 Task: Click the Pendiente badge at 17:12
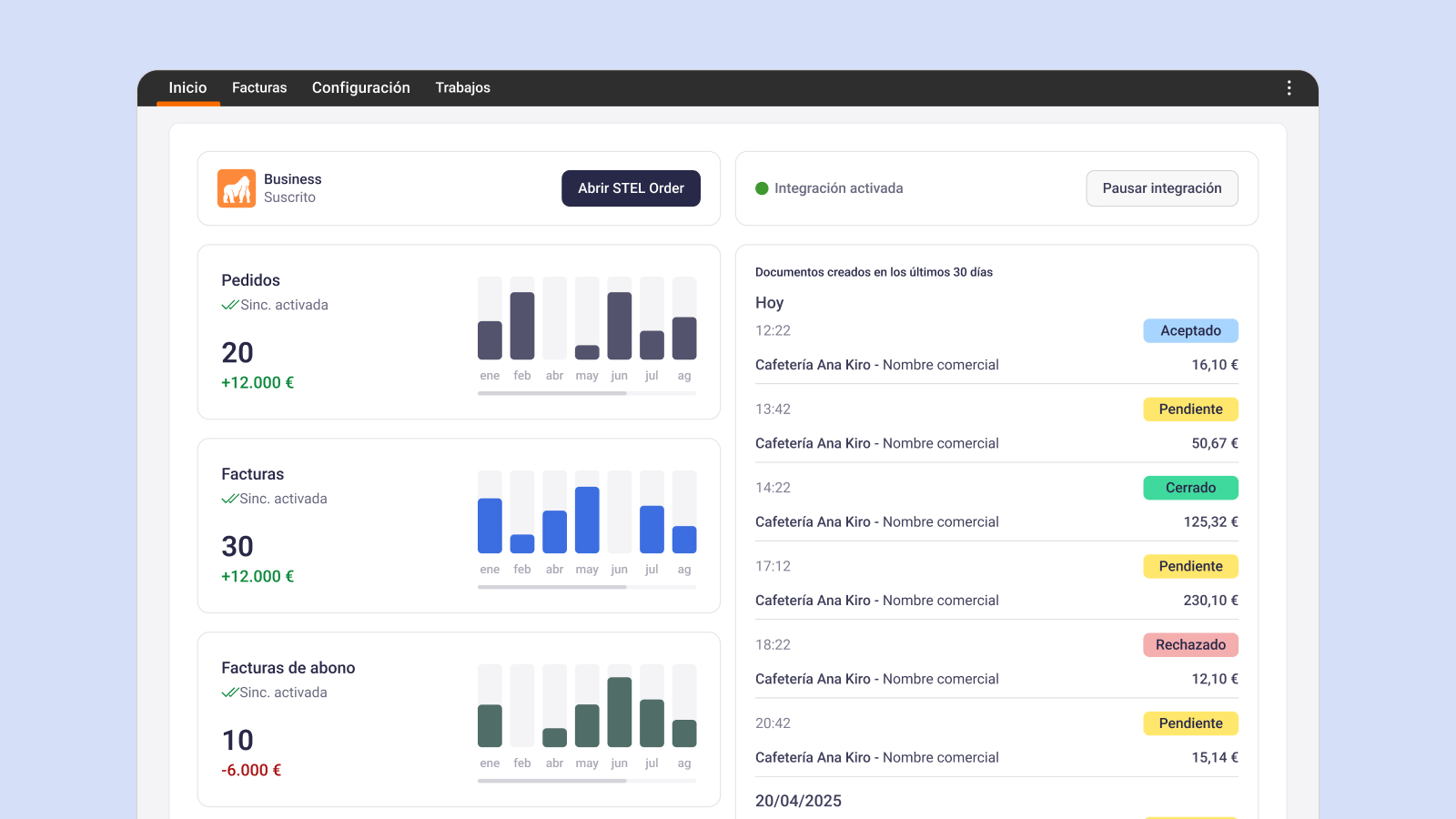[1190, 566]
